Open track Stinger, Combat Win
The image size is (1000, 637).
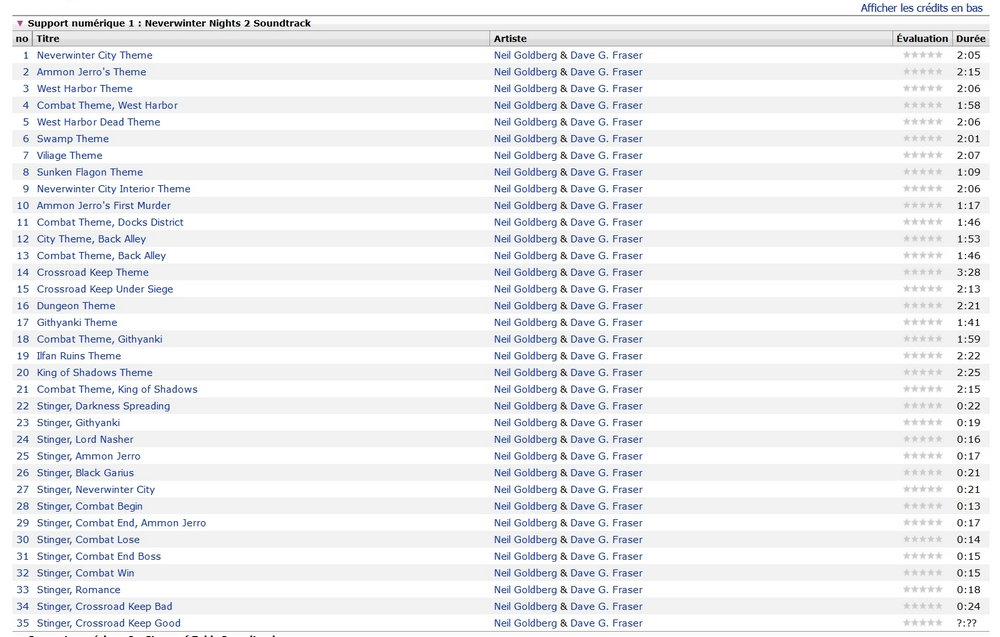click(x=85, y=573)
